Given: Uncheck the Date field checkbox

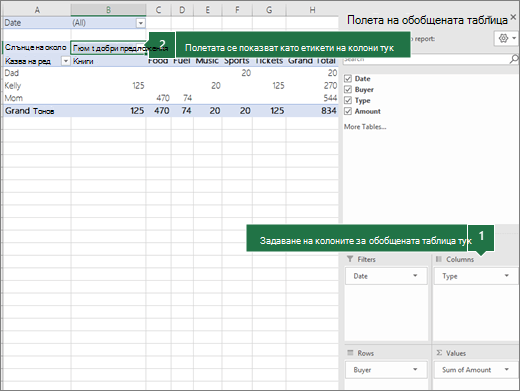Looking at the screenshot, I should [348, 79].
